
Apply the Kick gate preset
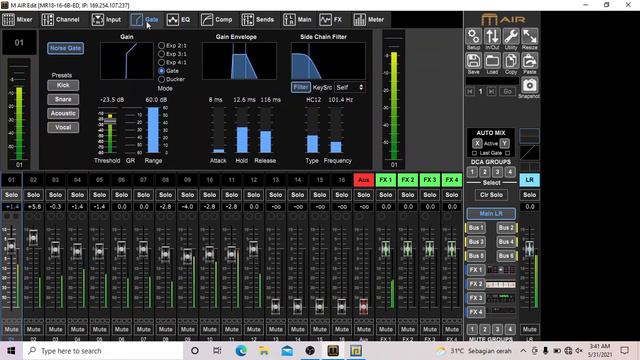tap(63, 85)
